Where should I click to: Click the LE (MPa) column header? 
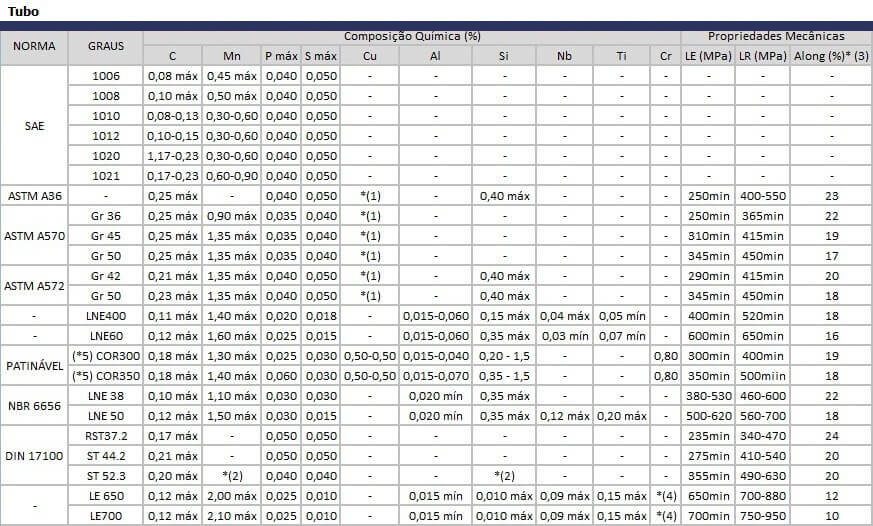(708, 56)
